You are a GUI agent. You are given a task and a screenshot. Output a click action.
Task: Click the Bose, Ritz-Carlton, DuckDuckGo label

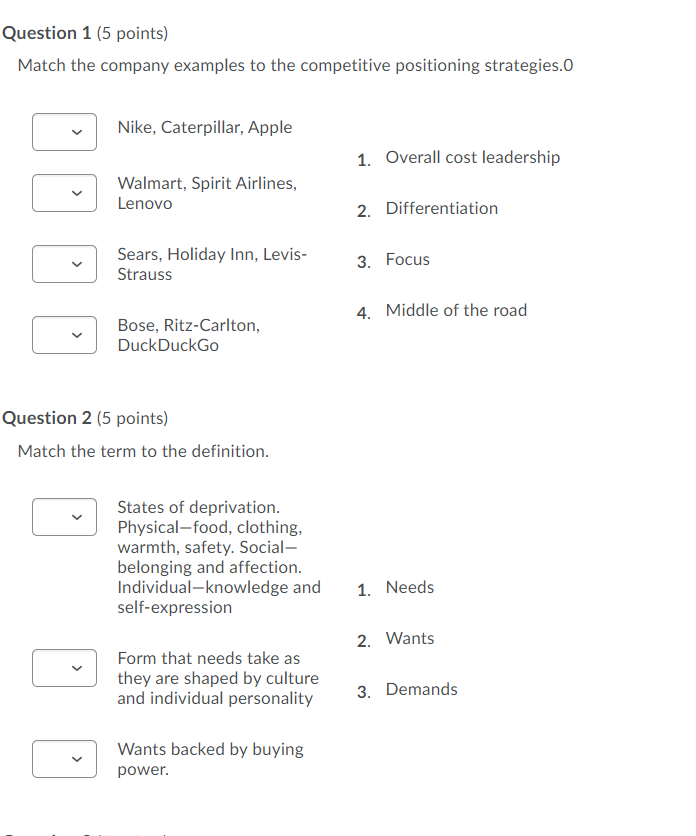187,335
